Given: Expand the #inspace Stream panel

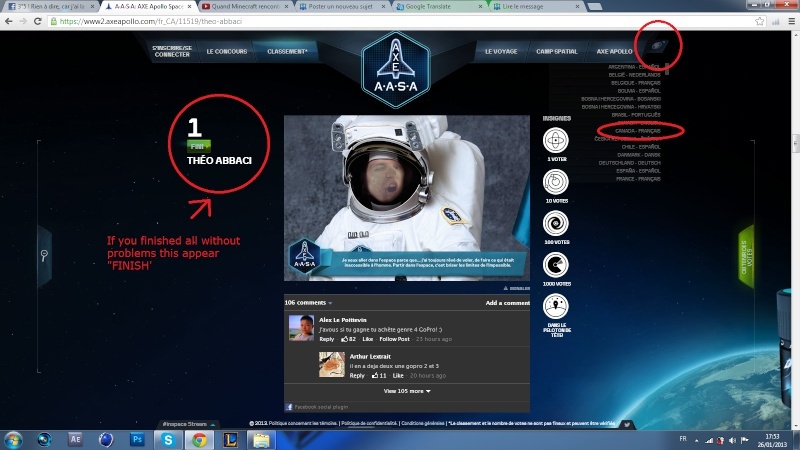Looking at the screenshot, I should (x=188, y=424).
